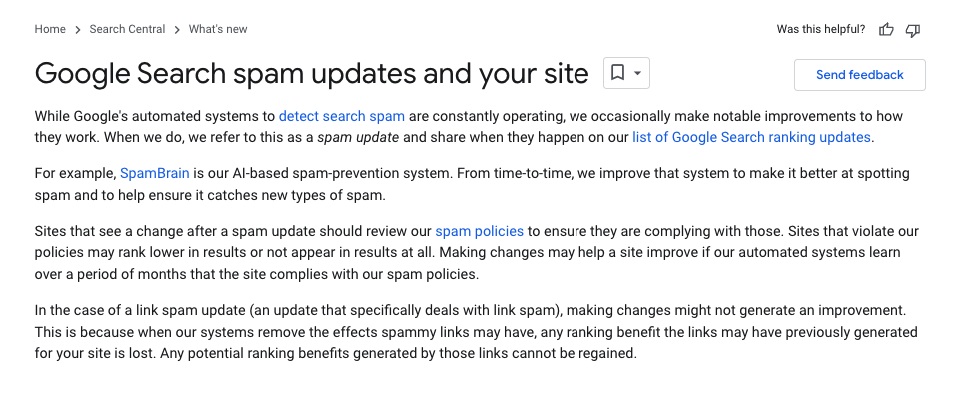Click the chevron after the Home breadcrumb
The height and width of the screenshot is (394, 962).
pos(78,29)
